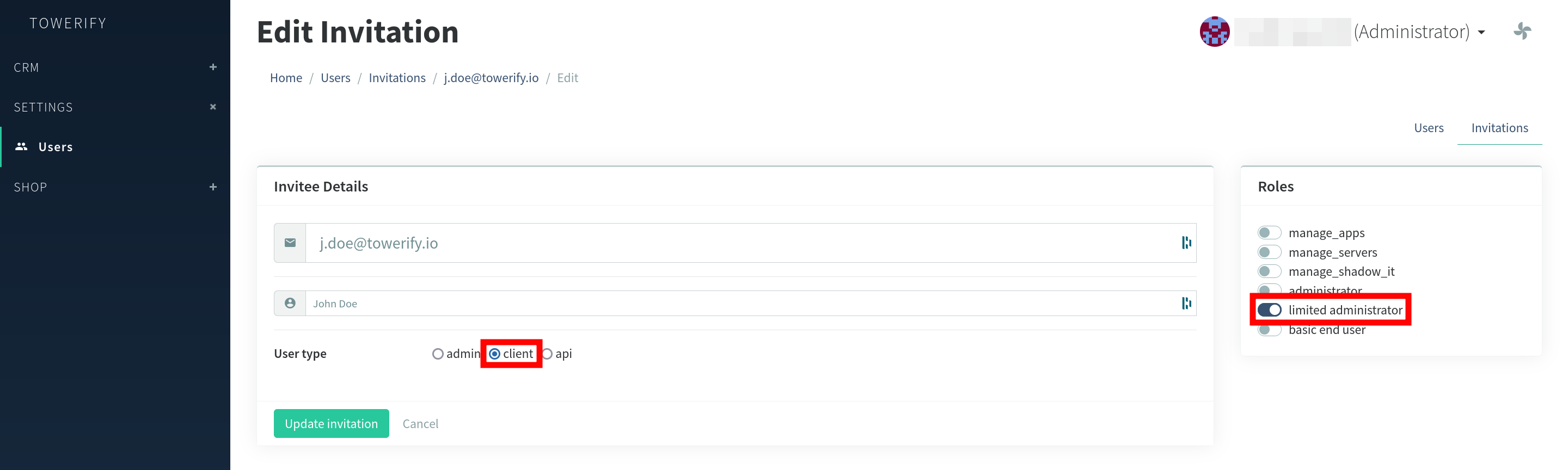Toggle the manage_apps role switch
The image size is (1568, 470).
[x=1269, y=233]
